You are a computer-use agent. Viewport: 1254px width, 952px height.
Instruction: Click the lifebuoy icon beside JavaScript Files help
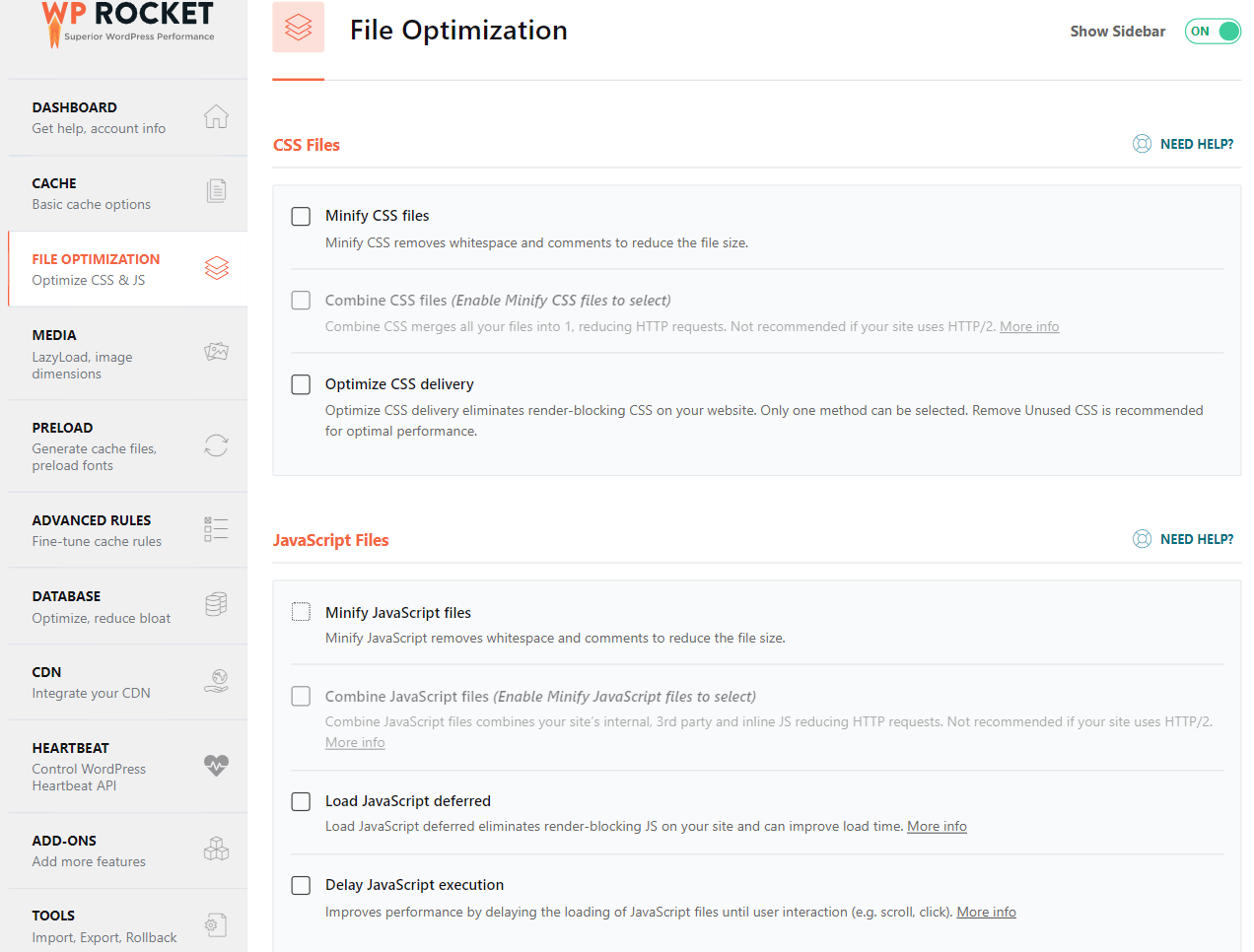pyautogui.click(x=1142, y=539)
